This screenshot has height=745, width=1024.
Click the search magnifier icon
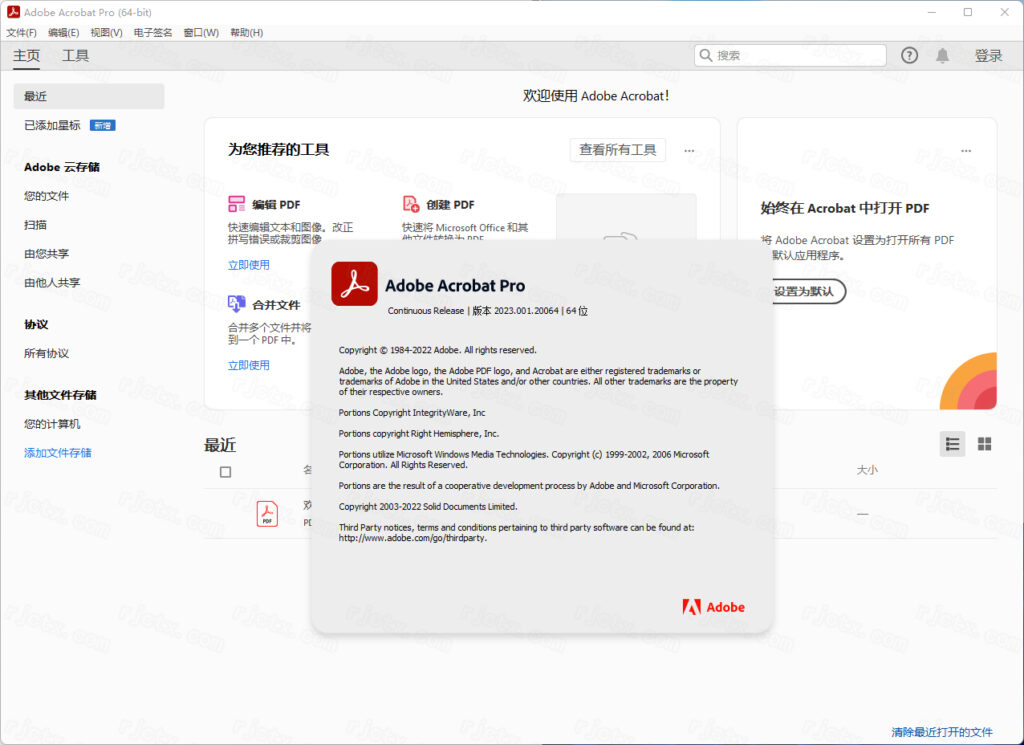tap(705, 55)
